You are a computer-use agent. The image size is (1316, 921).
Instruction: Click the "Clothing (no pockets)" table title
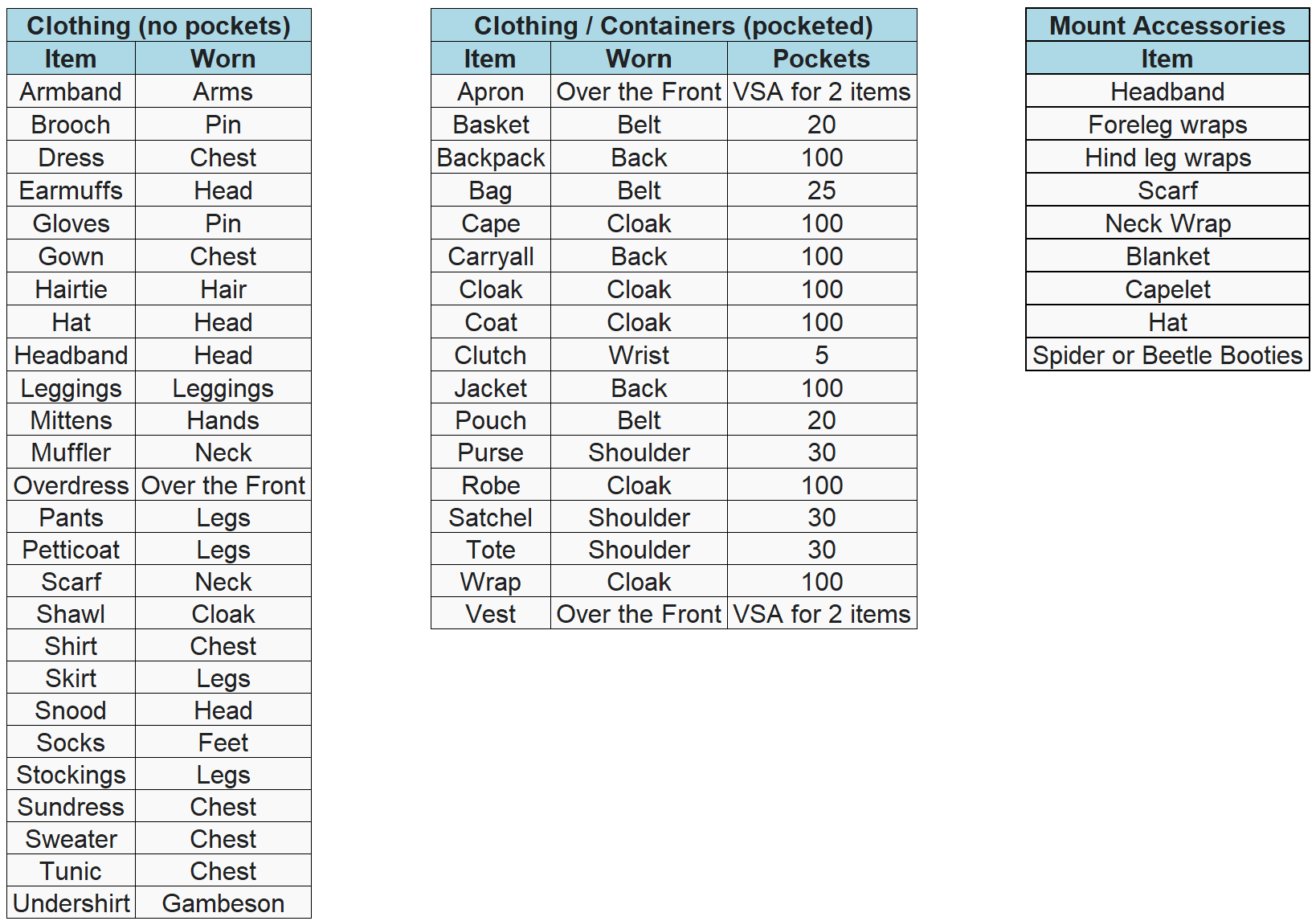click(158, 26)
